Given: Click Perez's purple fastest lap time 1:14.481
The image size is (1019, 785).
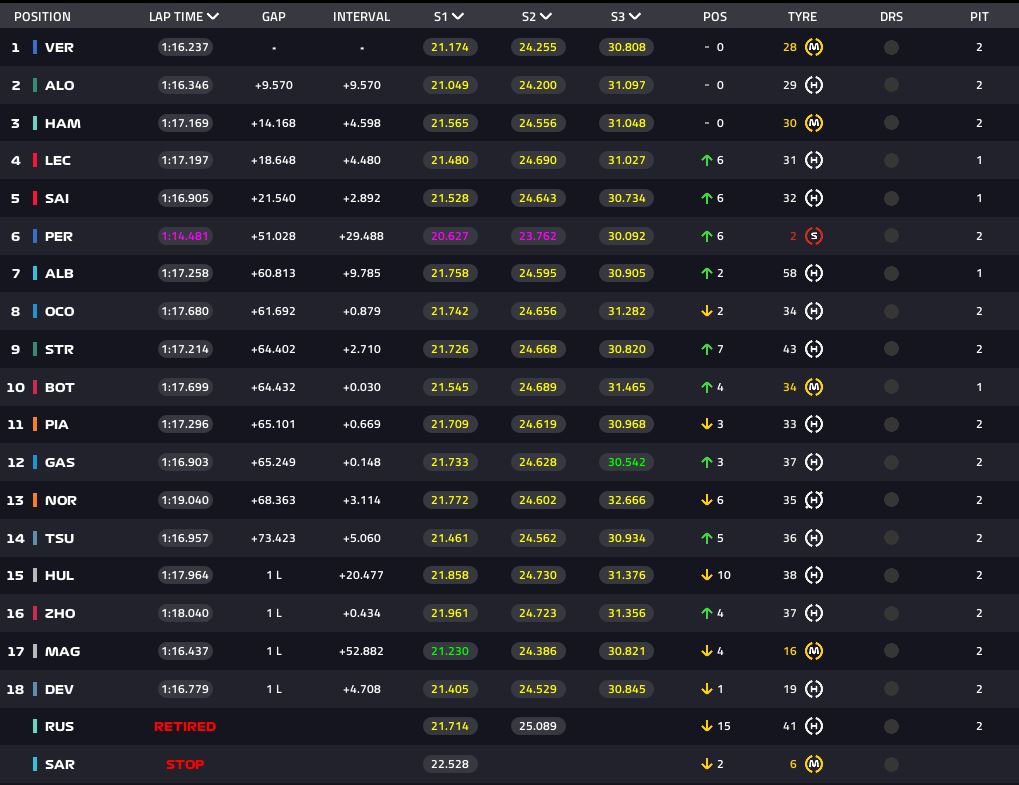Looking at the screenshot, I should point(184,236).
